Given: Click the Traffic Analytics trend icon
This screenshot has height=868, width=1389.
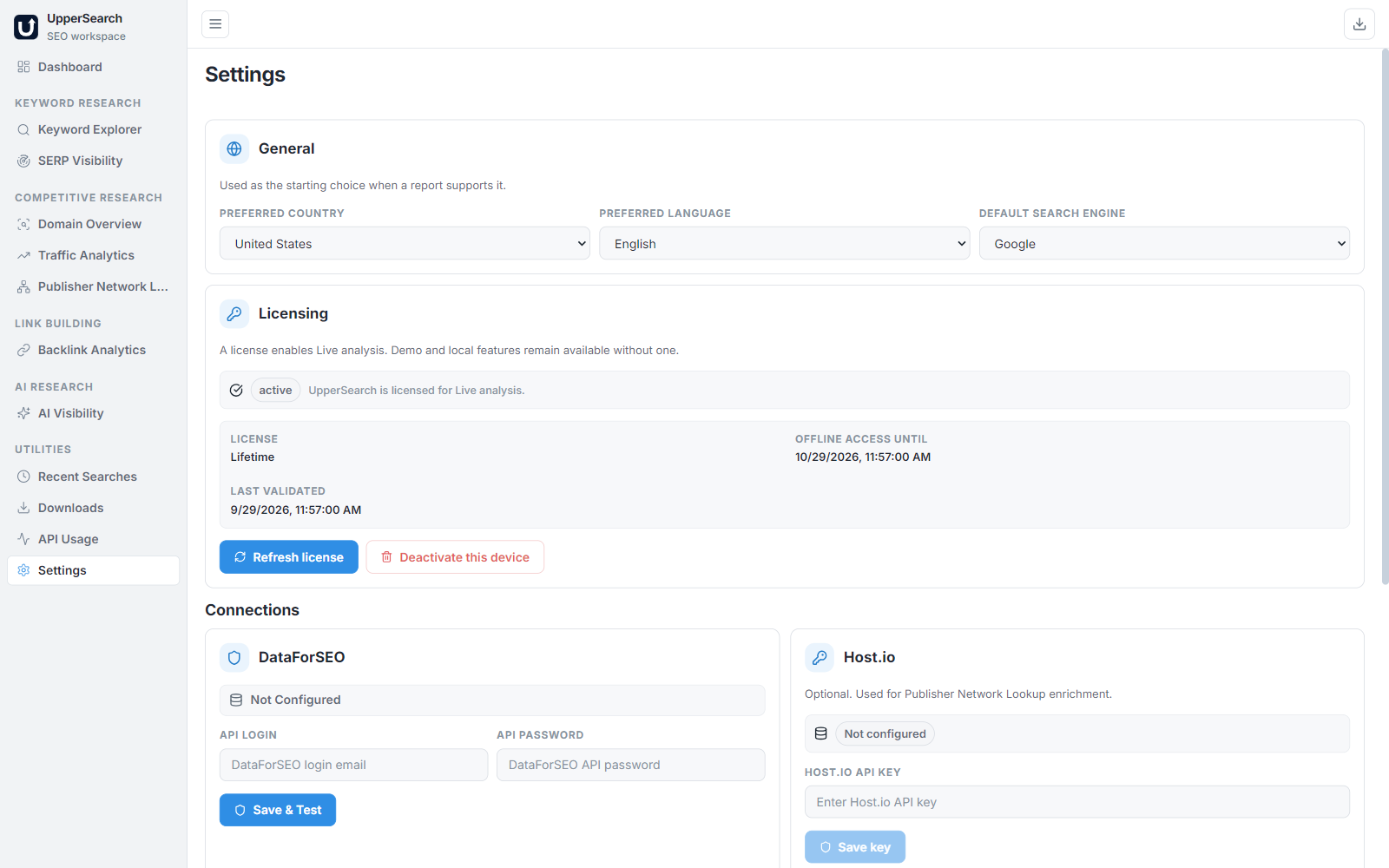Looking at the screenshot, I should click(x=23, y=255).
